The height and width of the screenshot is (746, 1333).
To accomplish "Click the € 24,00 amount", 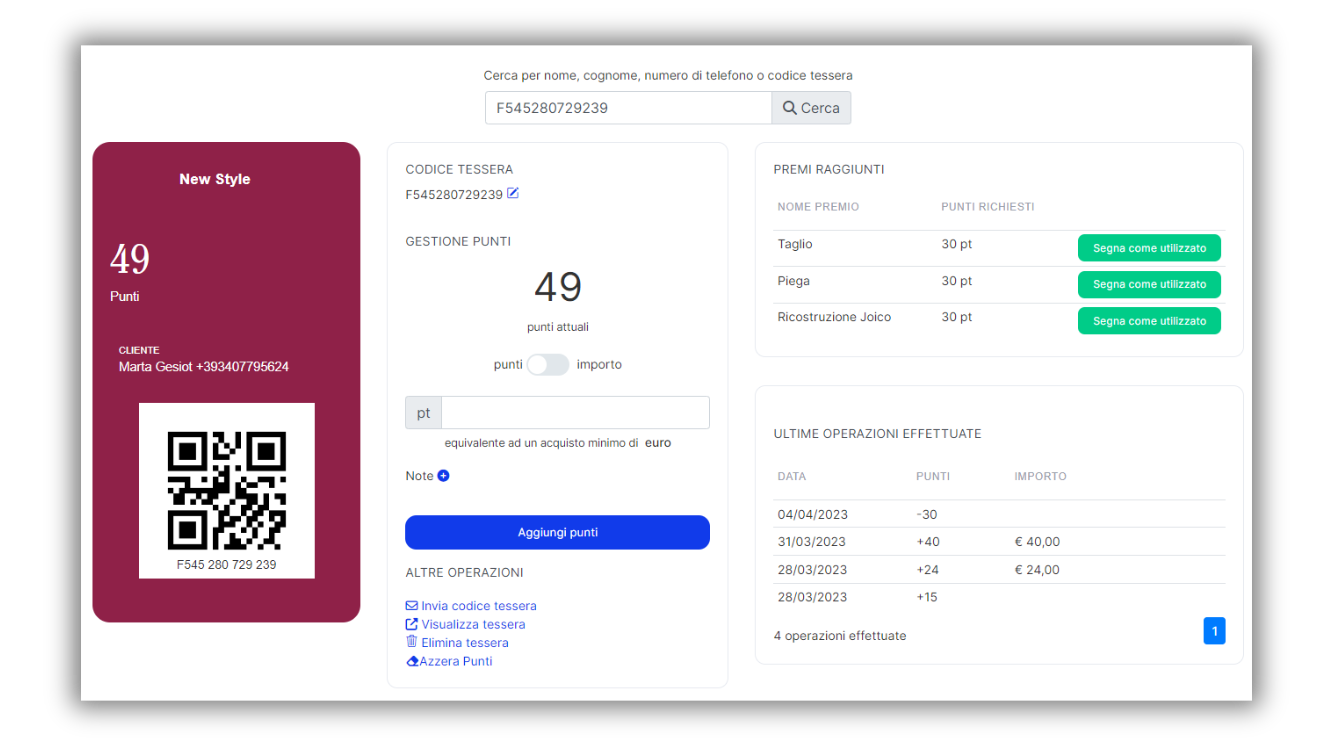I will (1037, 570).
